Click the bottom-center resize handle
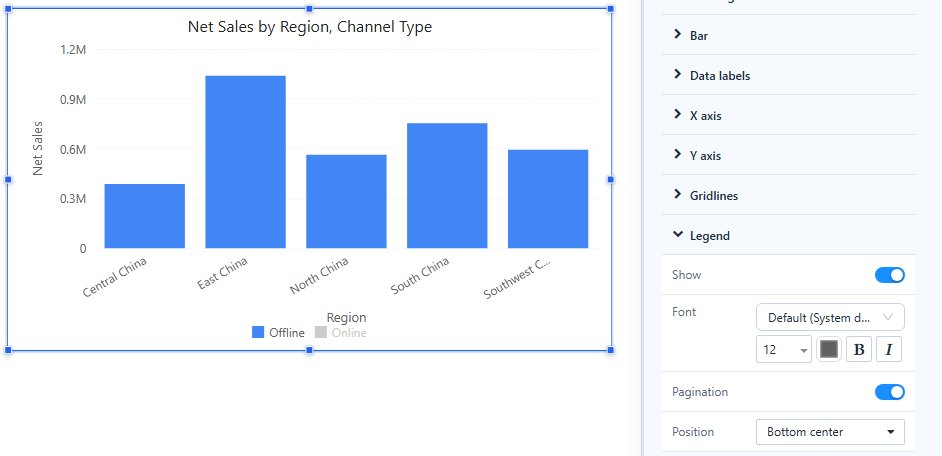Viewport: 942px width, 456px height. click(x=309, y=350)
